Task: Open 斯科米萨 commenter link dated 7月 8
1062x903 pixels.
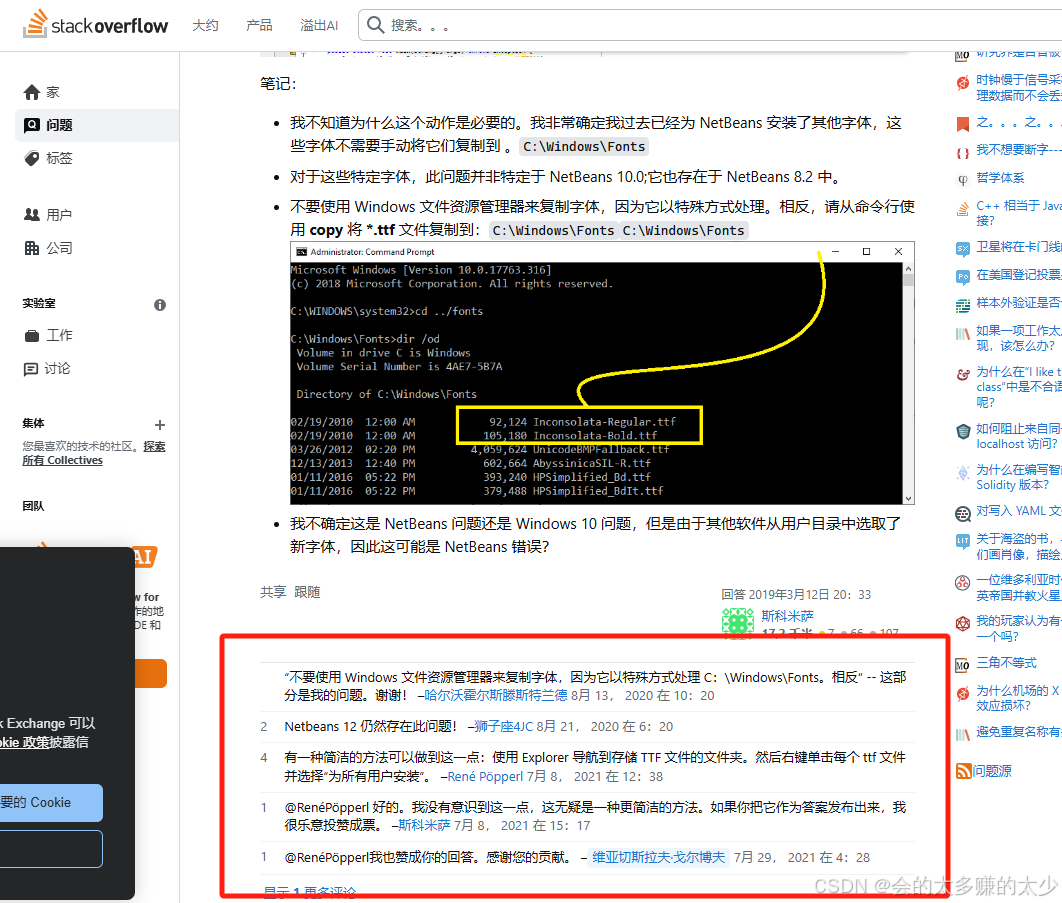Action: [424, 826]
